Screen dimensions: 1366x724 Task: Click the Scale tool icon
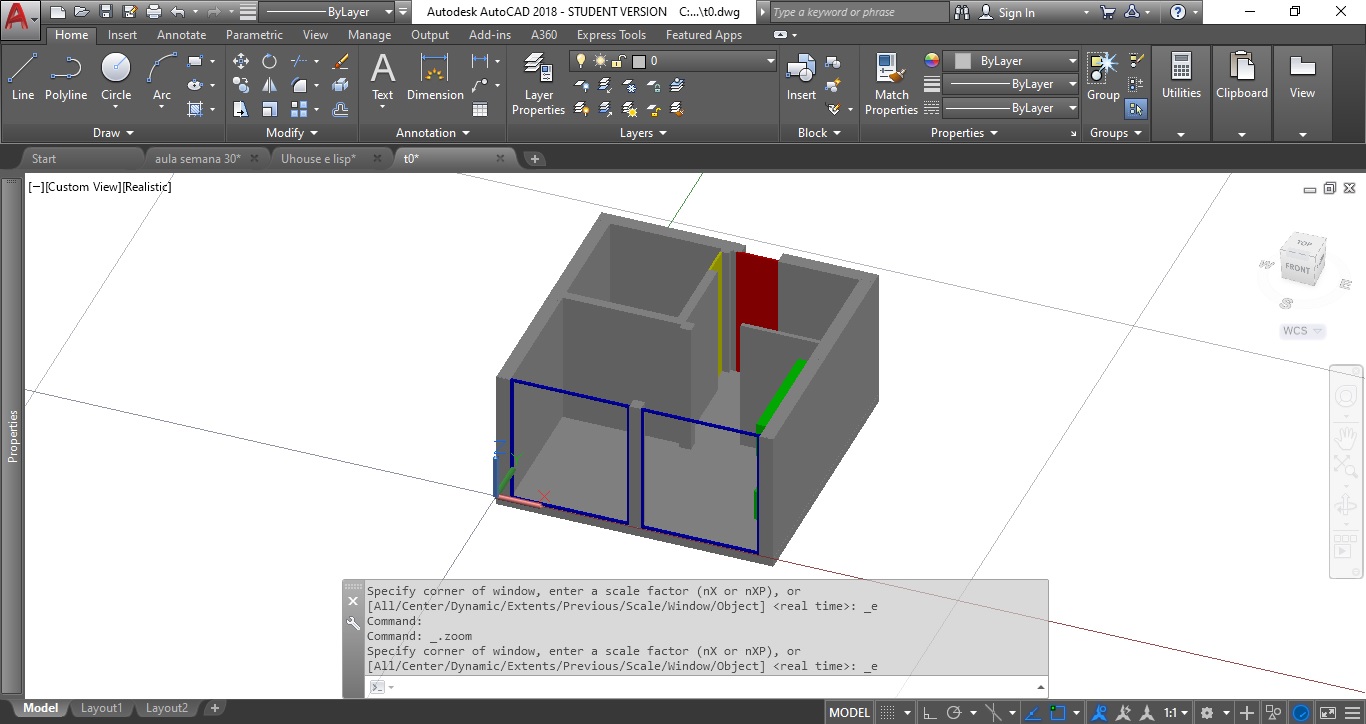pos(269,109)
